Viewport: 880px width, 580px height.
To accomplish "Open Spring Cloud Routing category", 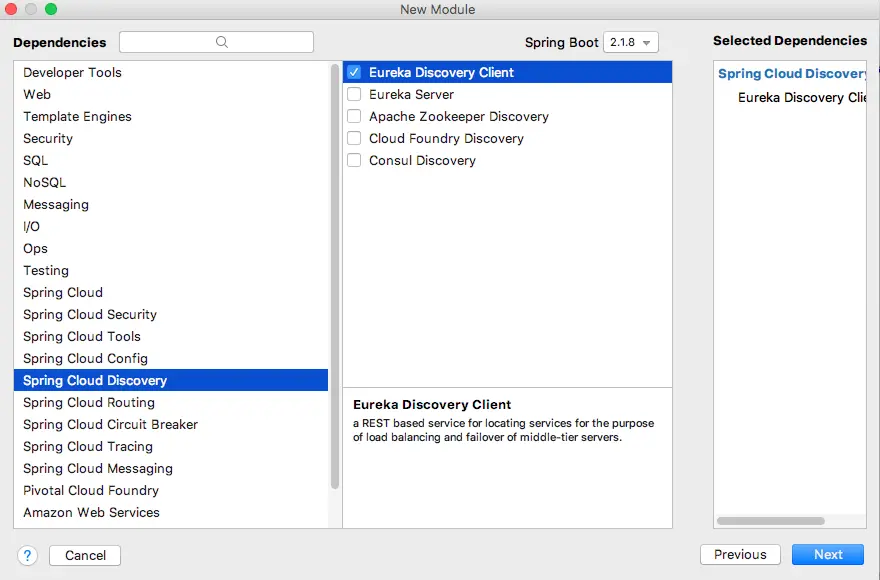I will (171, 402).
